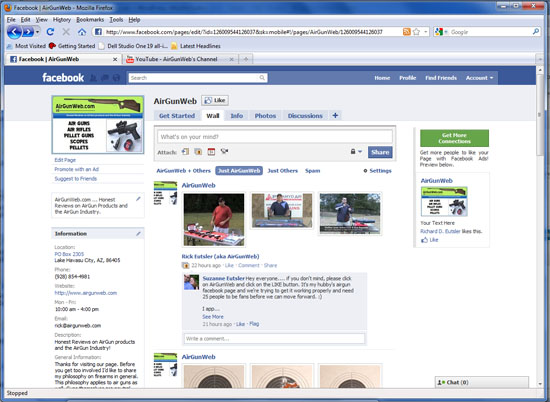Switch to the Info tab
Image resolution: width=550 pixels, height=402 pixels.
[237, 116]
